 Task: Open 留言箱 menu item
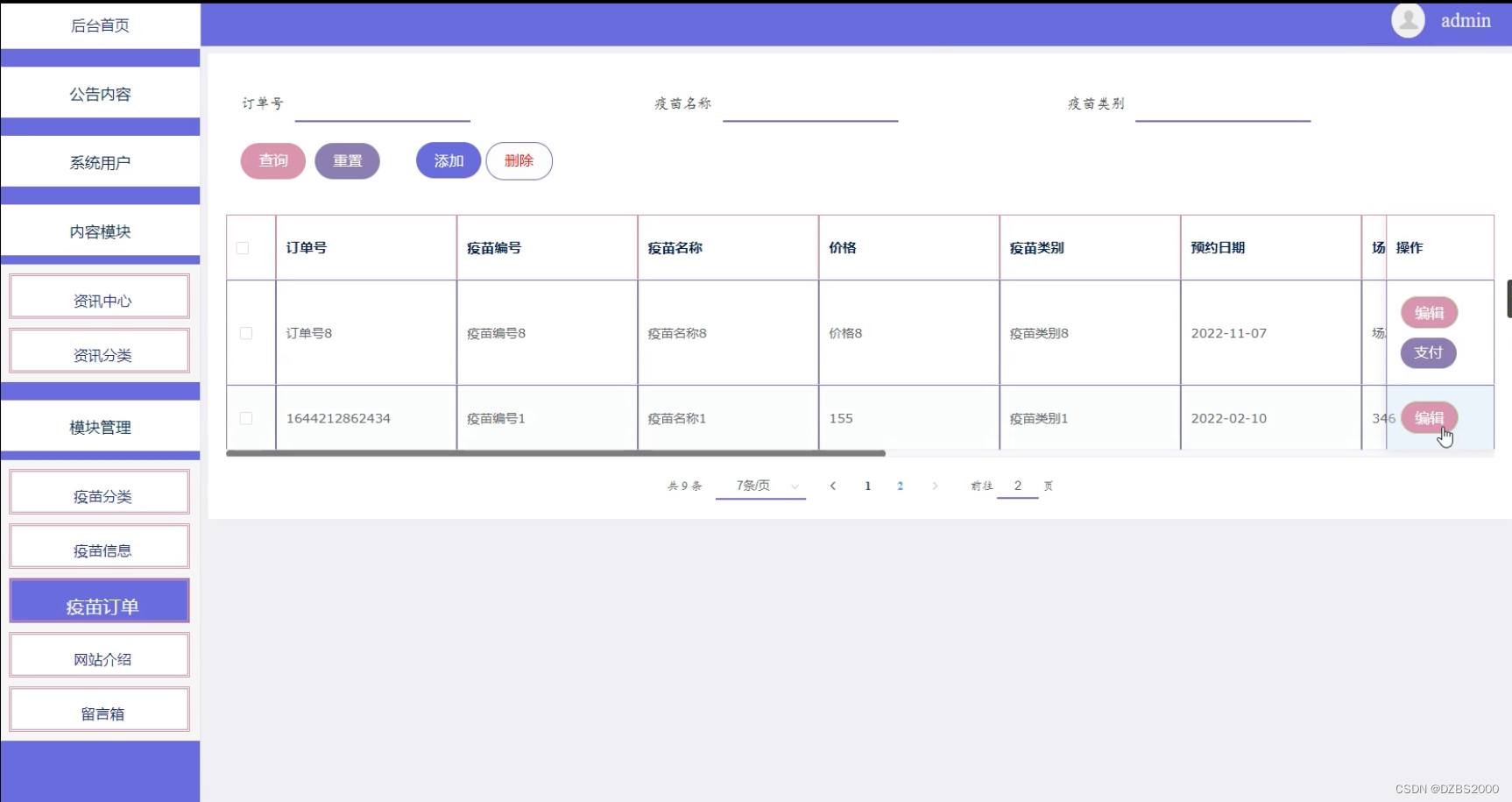(x=100, y=710)
